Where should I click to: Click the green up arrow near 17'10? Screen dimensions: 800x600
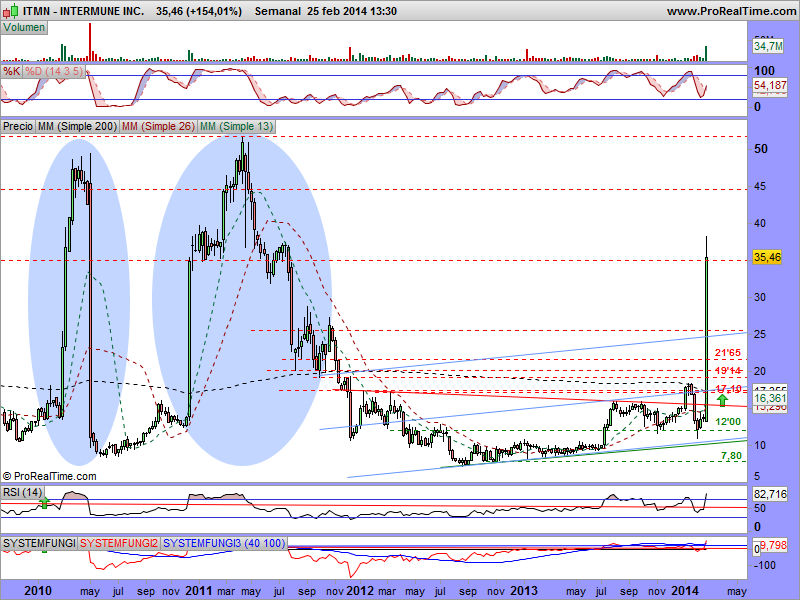coord(722,400)
